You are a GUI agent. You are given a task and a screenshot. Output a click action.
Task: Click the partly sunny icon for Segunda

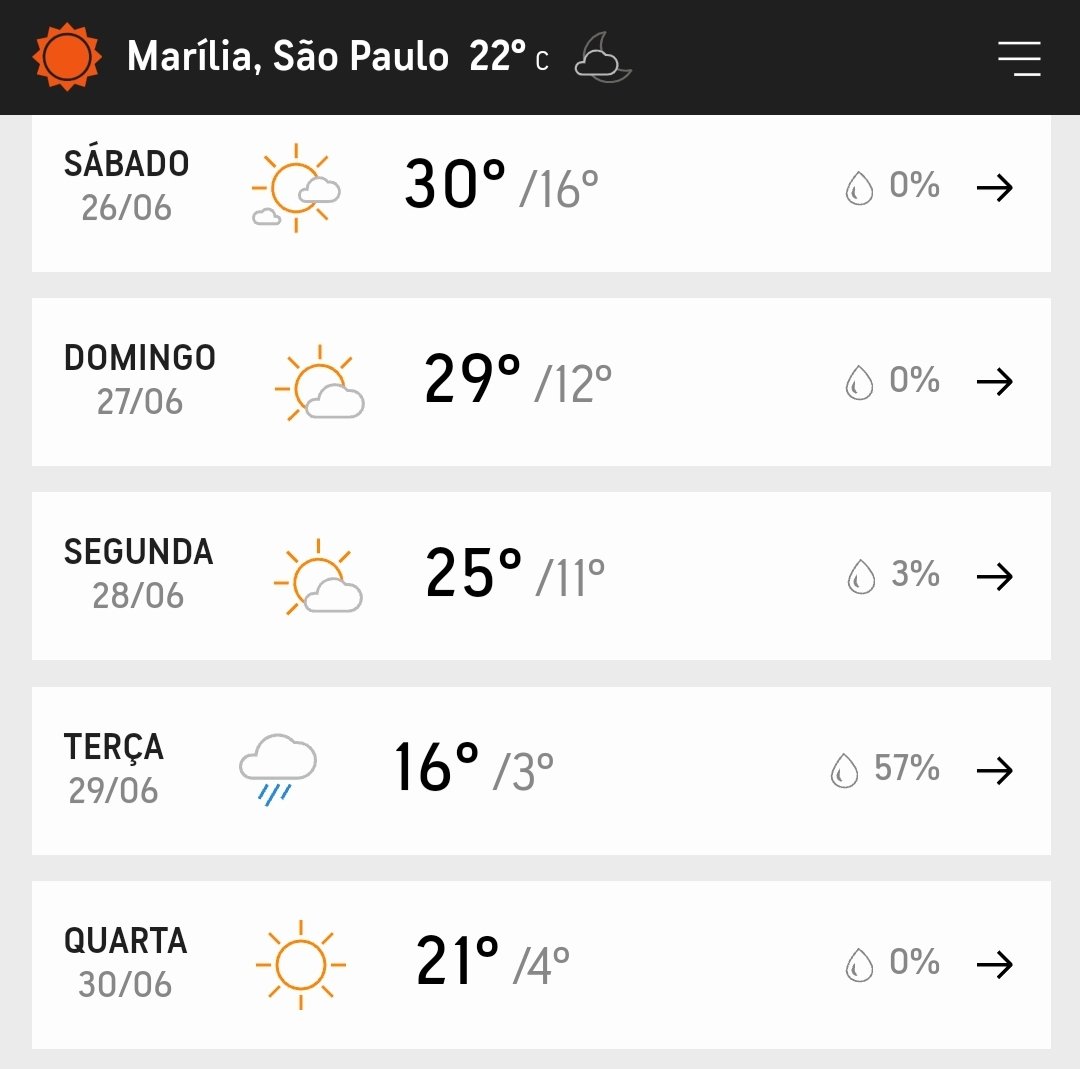(318, 577)
